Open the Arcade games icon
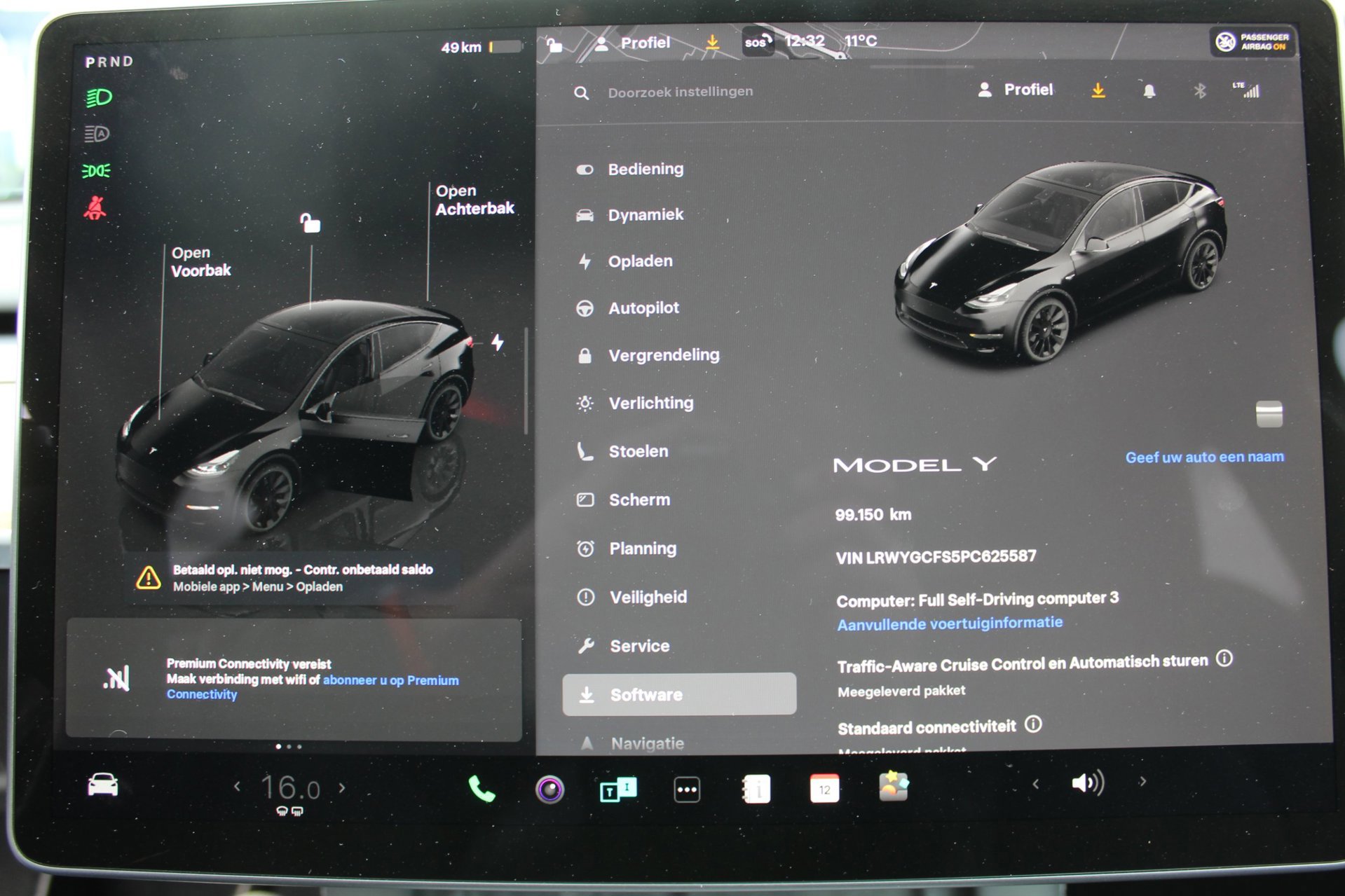 tap(894, 786)
